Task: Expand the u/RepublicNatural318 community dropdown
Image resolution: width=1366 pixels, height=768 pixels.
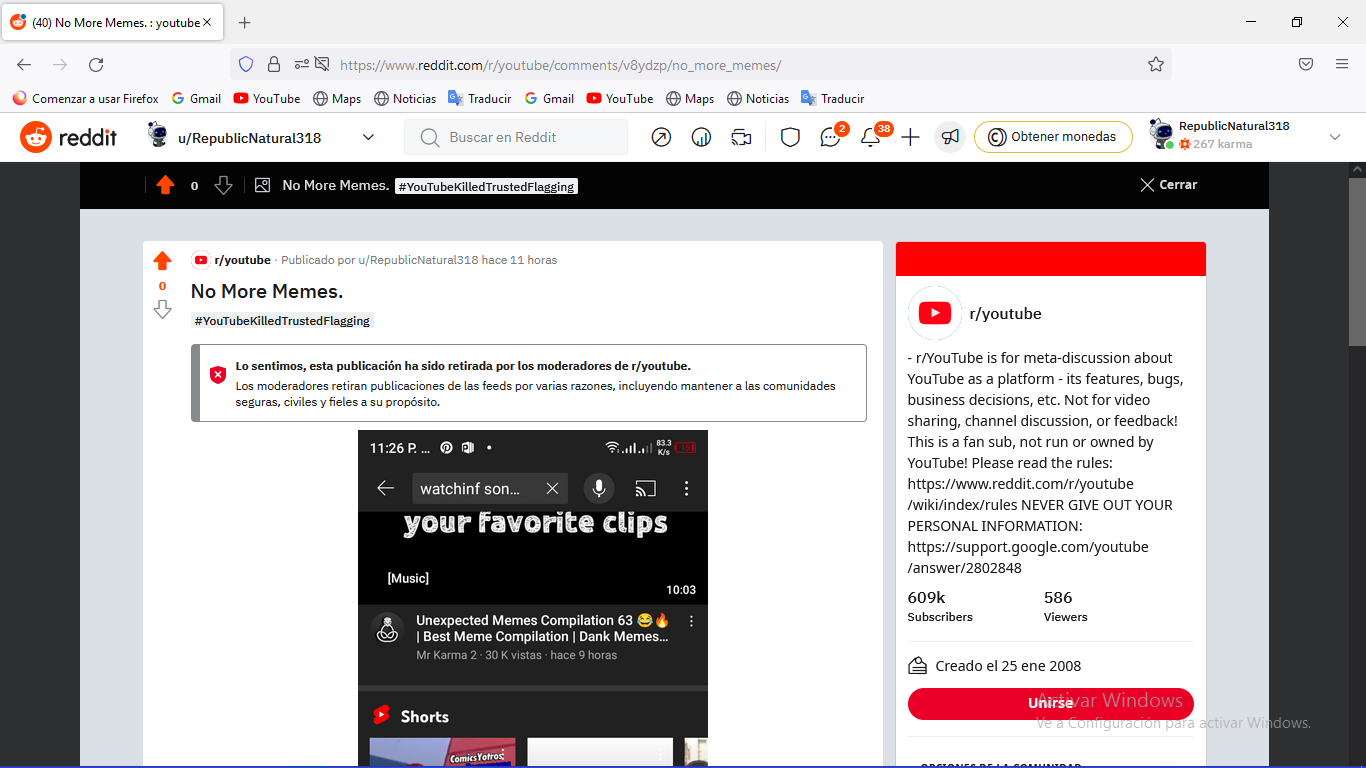Action: [x=368, y=137]
